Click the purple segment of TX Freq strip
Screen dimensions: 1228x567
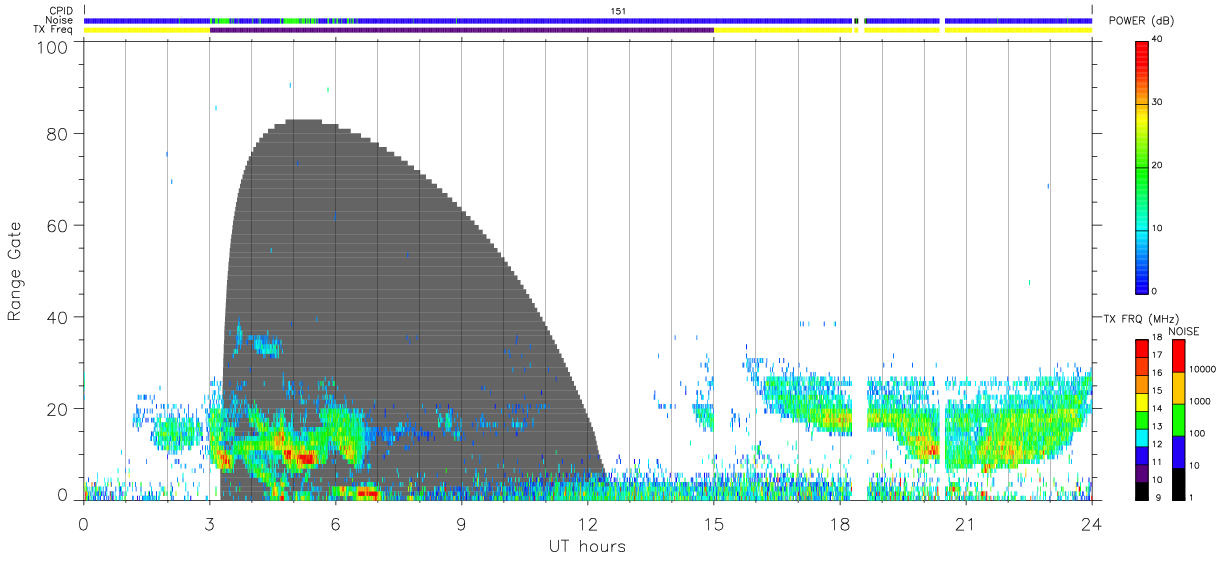pos(461,30)
